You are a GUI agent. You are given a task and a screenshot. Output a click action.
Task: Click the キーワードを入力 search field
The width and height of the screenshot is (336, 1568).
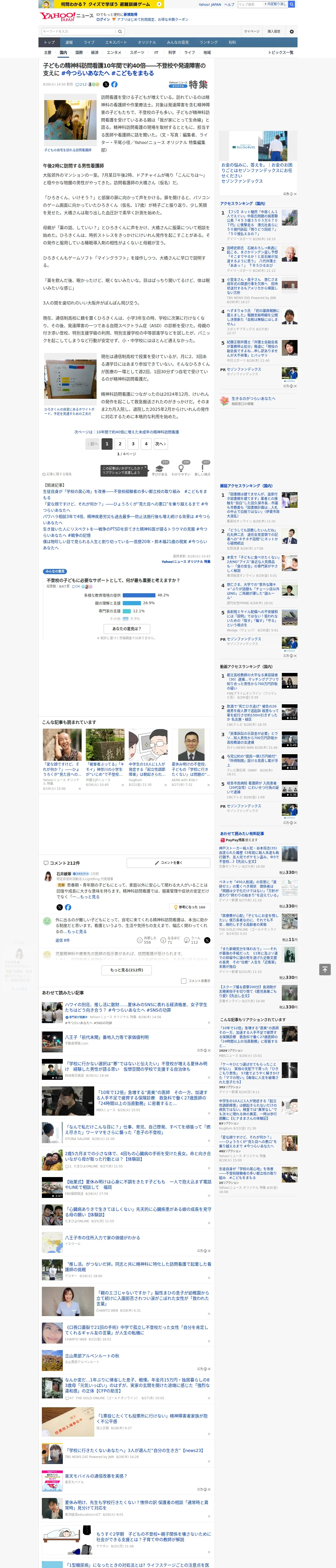coord(79,31)
